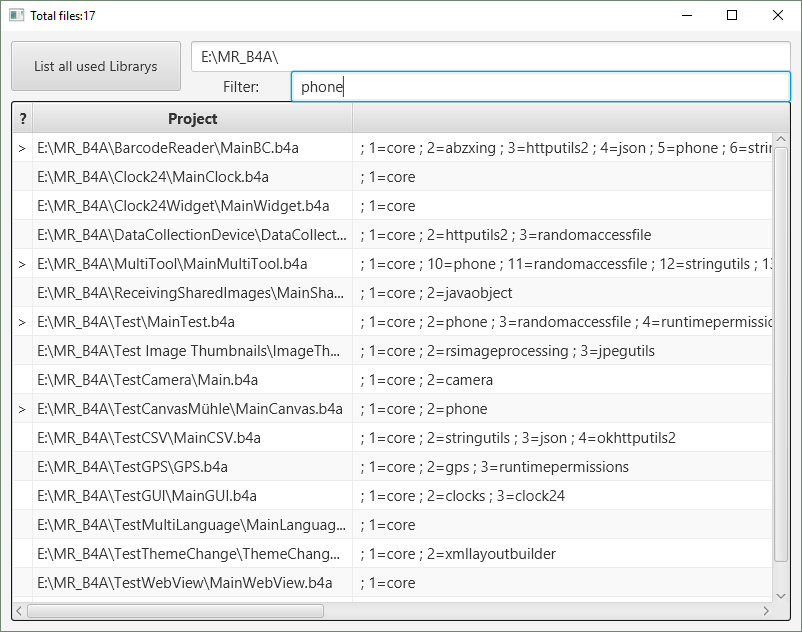Select the TestCamera\Main.b4a project

pos(193,380)
